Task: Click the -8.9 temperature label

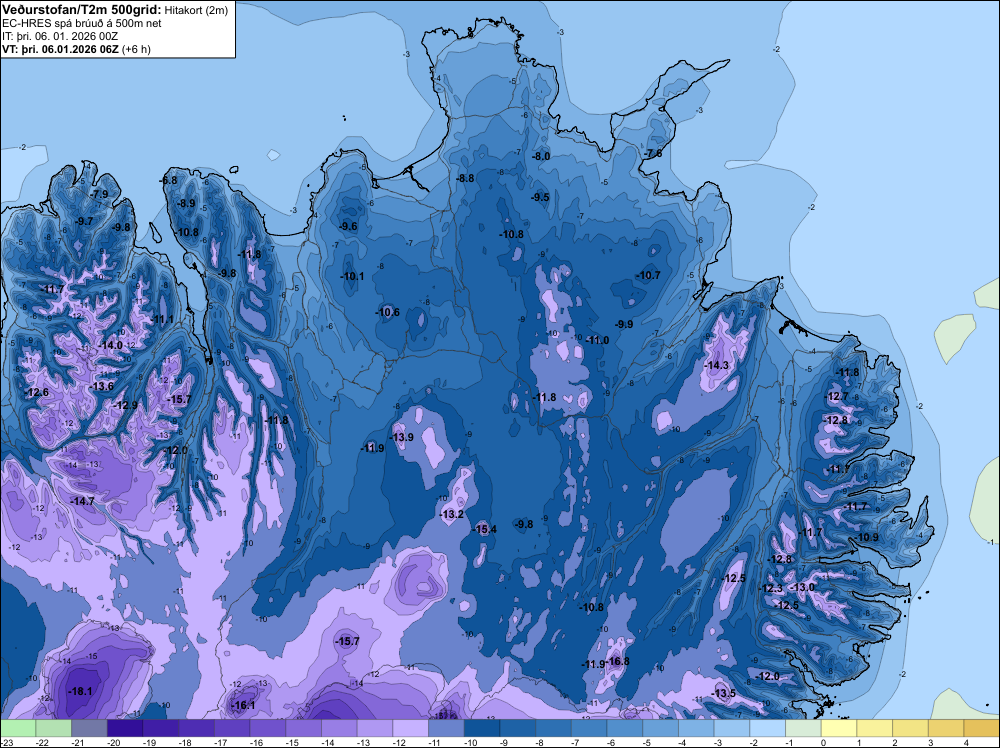Action: 186,203
